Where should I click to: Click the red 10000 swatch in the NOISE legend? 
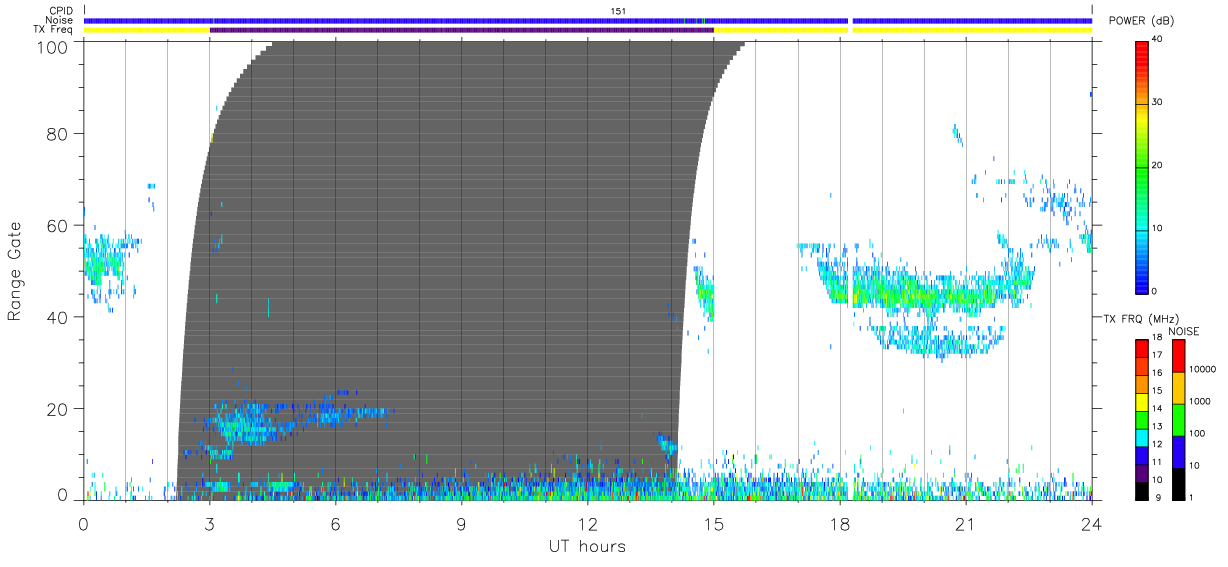pyautogui.click(x=1179, y=356)
